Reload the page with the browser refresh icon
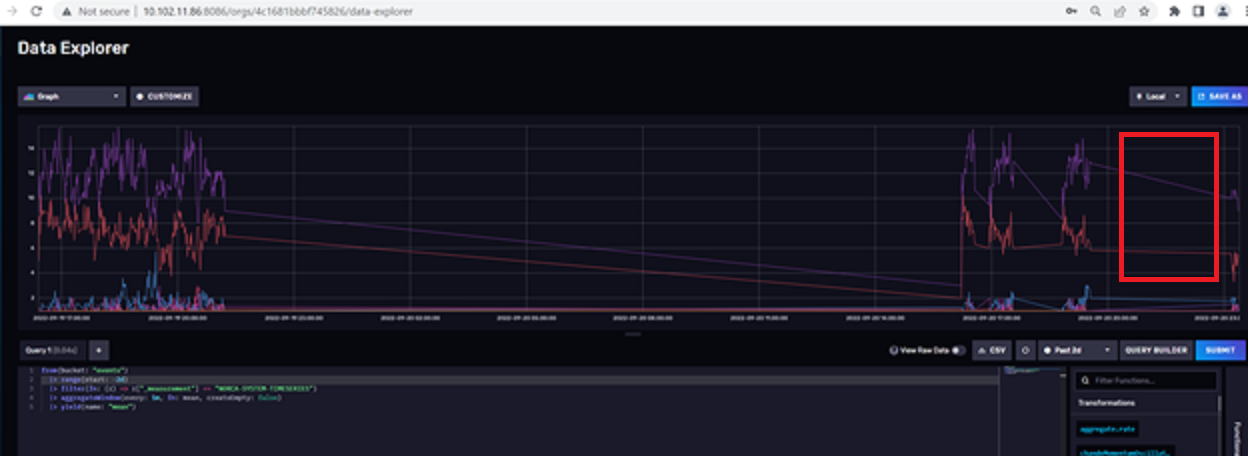 (x=36, y=12)
